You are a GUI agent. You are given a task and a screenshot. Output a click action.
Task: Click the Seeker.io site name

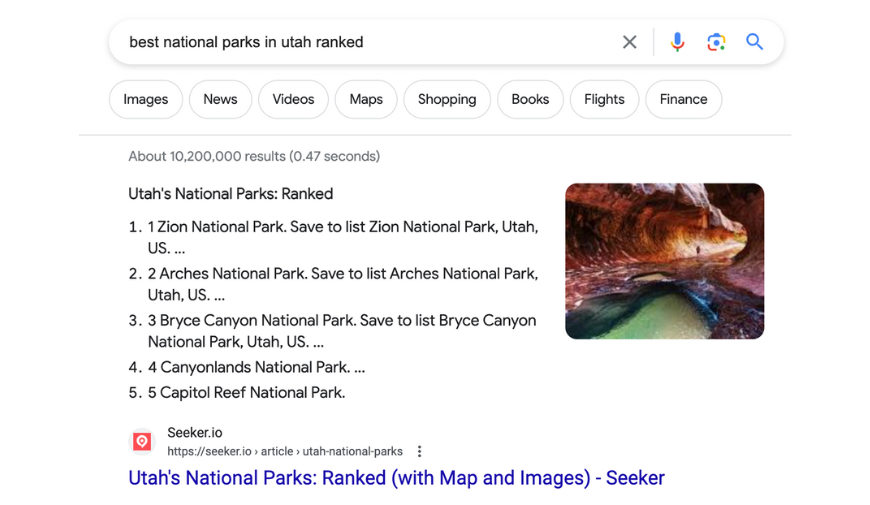click(195, 433)
